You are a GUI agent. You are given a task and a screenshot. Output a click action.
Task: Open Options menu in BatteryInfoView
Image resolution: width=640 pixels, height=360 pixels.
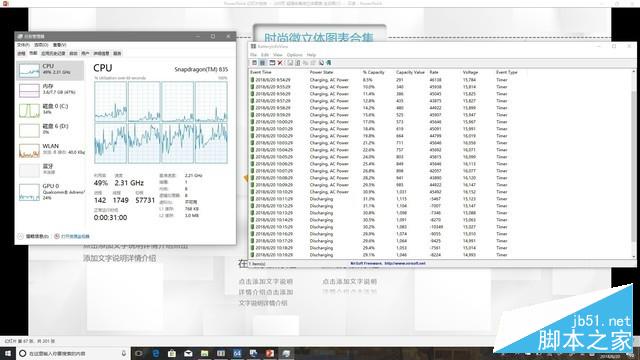(294, 55)
